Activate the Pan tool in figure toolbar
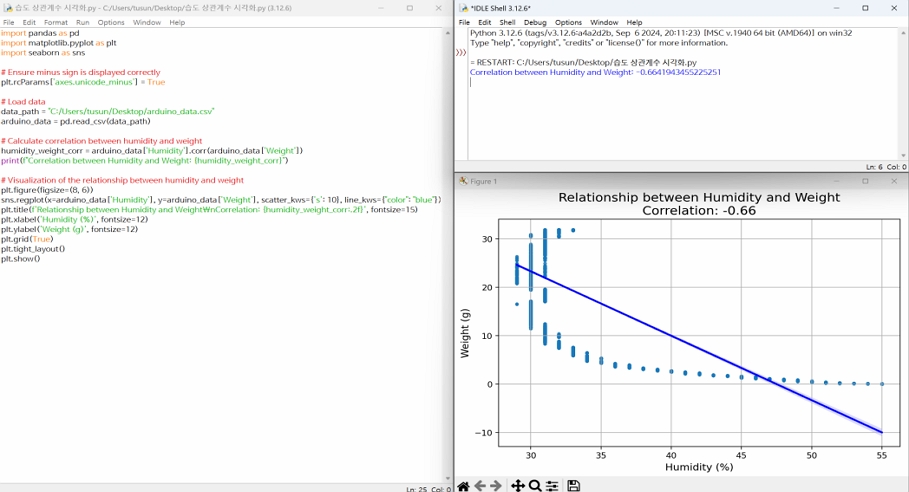Screen dimensions: 909x492 [518, 486]
